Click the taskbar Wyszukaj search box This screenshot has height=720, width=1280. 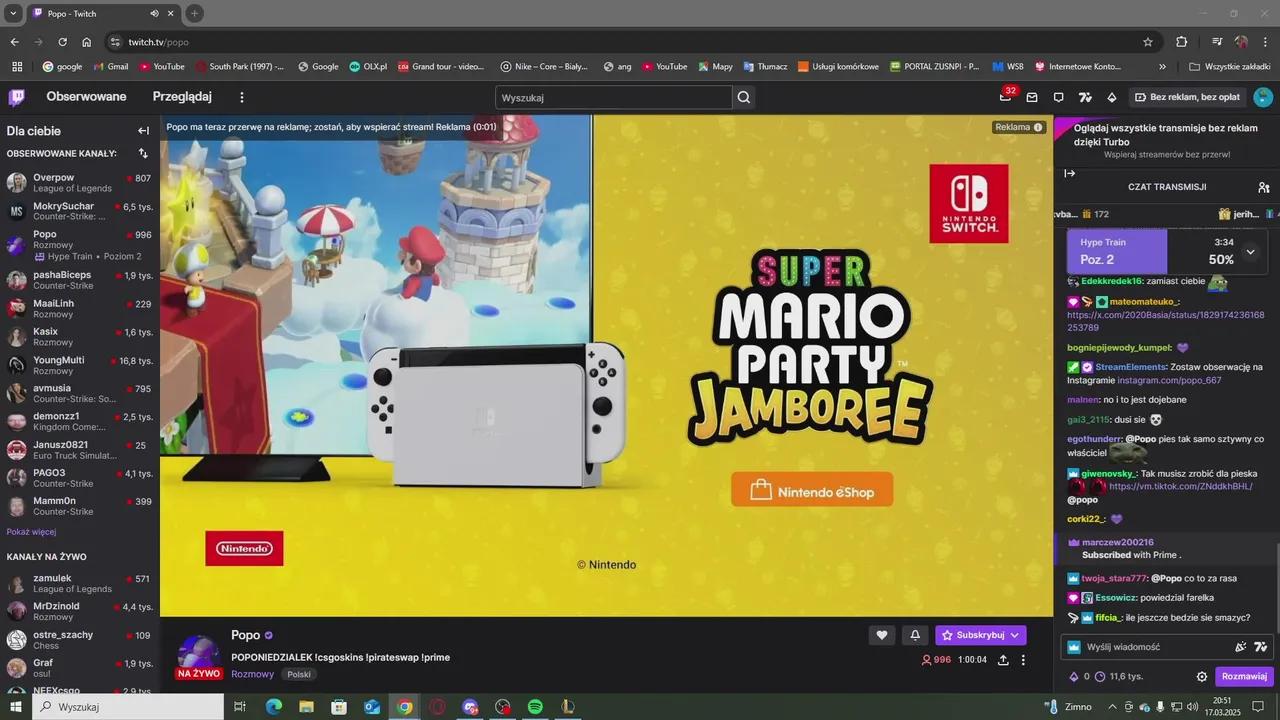click(129, 706)
